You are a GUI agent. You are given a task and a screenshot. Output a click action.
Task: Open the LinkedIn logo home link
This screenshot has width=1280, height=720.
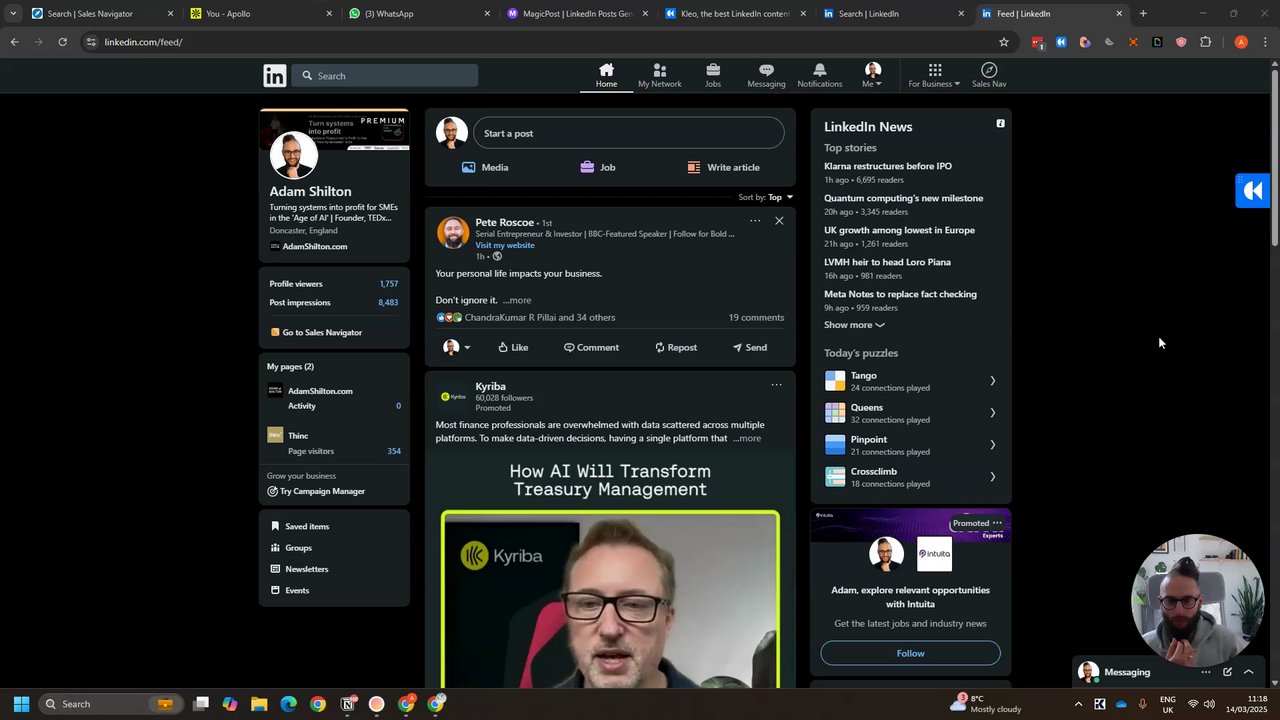tap(275, 76)
